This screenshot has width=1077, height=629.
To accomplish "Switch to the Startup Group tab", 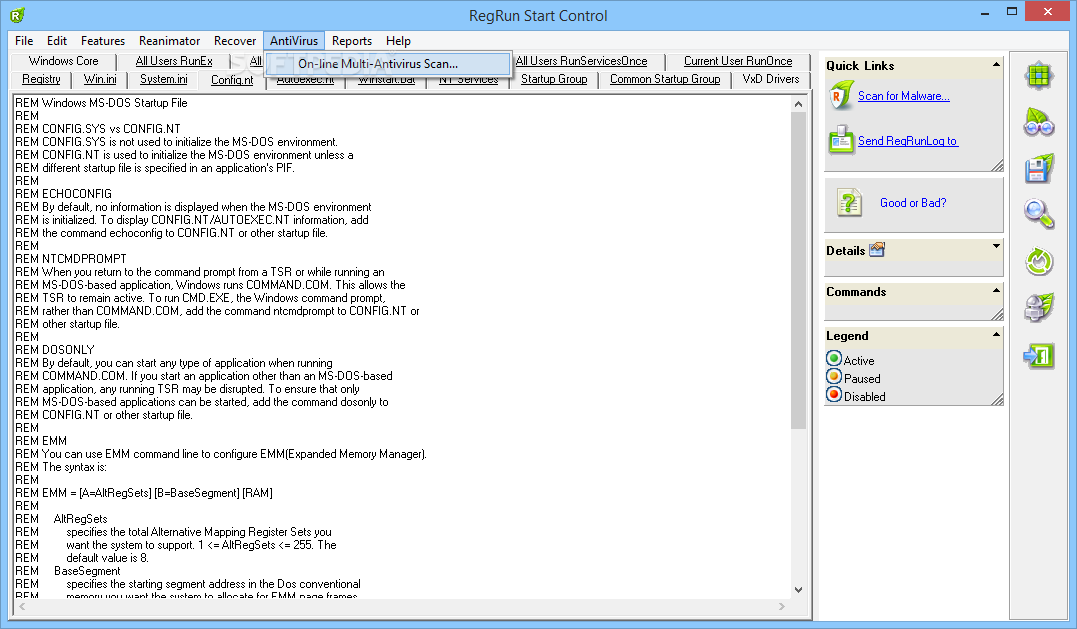I will coord(554,79).
